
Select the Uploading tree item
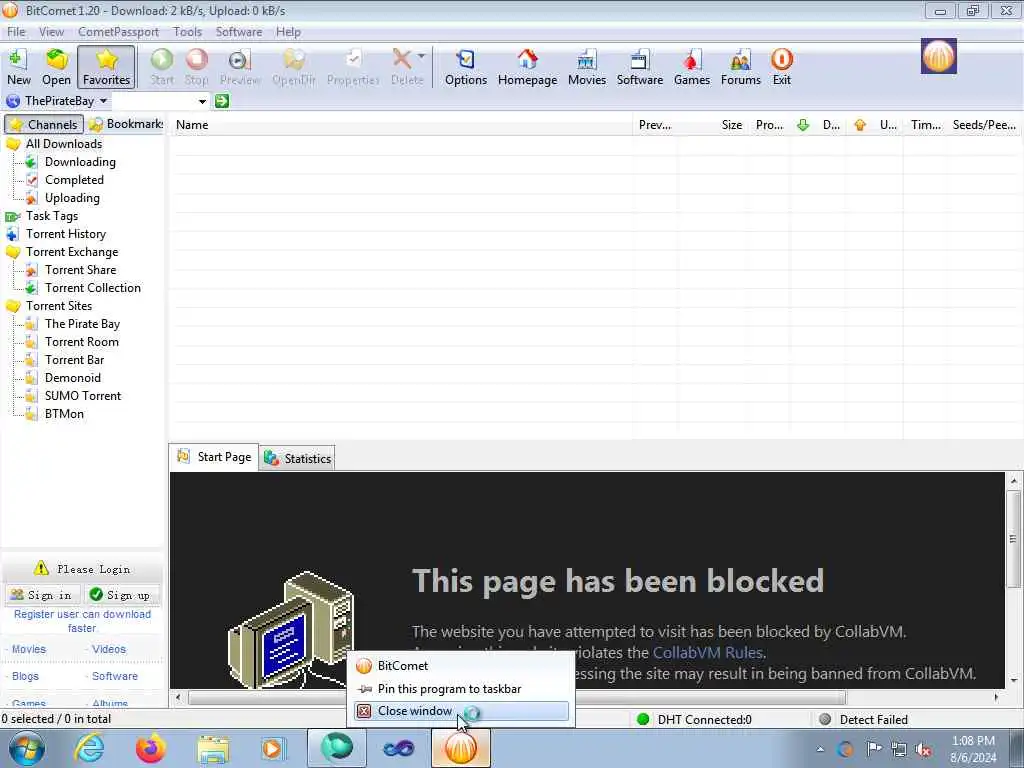tap(72, 198)
